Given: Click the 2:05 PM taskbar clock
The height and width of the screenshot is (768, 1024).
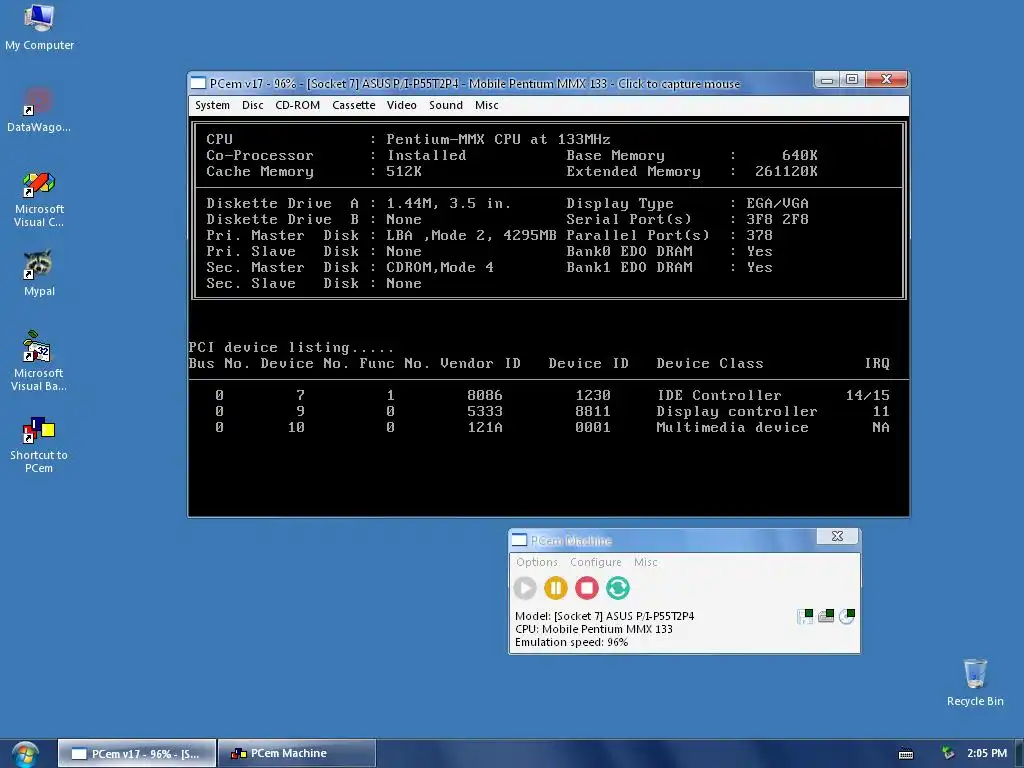Looking at the screenshot, I should (987, 754).
